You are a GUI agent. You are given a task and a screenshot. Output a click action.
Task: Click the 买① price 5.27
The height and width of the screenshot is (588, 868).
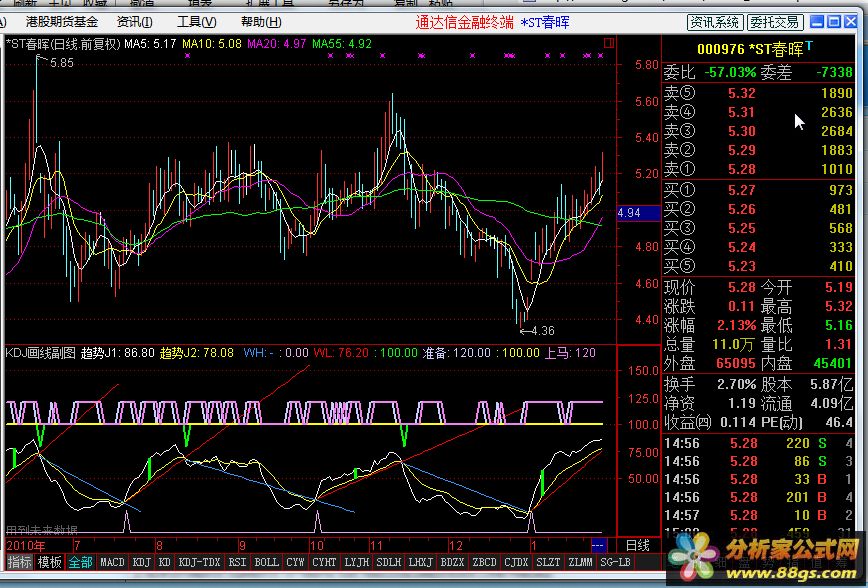[x=742, y=190]
